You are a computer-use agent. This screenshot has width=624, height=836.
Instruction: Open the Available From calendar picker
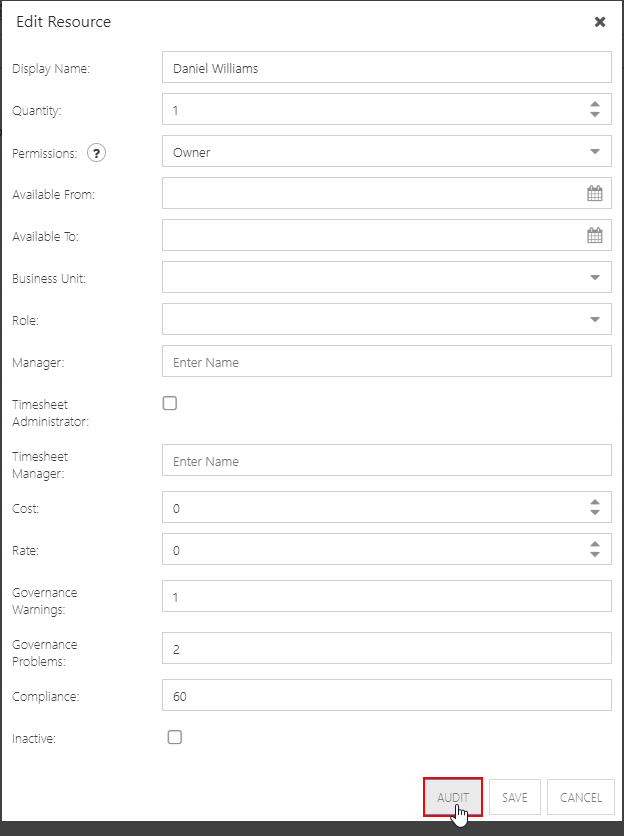click(x=595, y=193)
